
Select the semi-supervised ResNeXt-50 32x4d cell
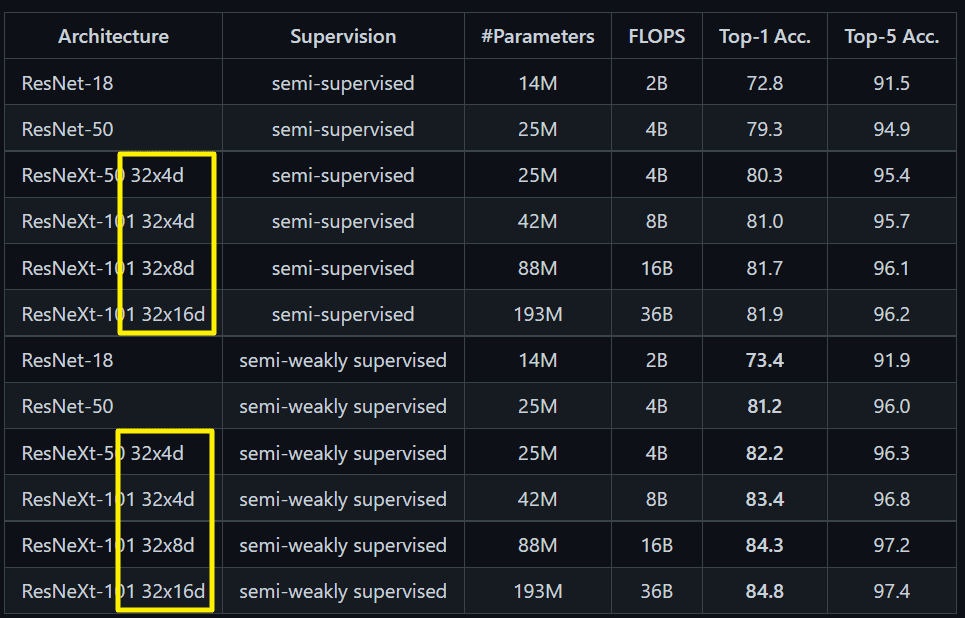tap(113, 175)
